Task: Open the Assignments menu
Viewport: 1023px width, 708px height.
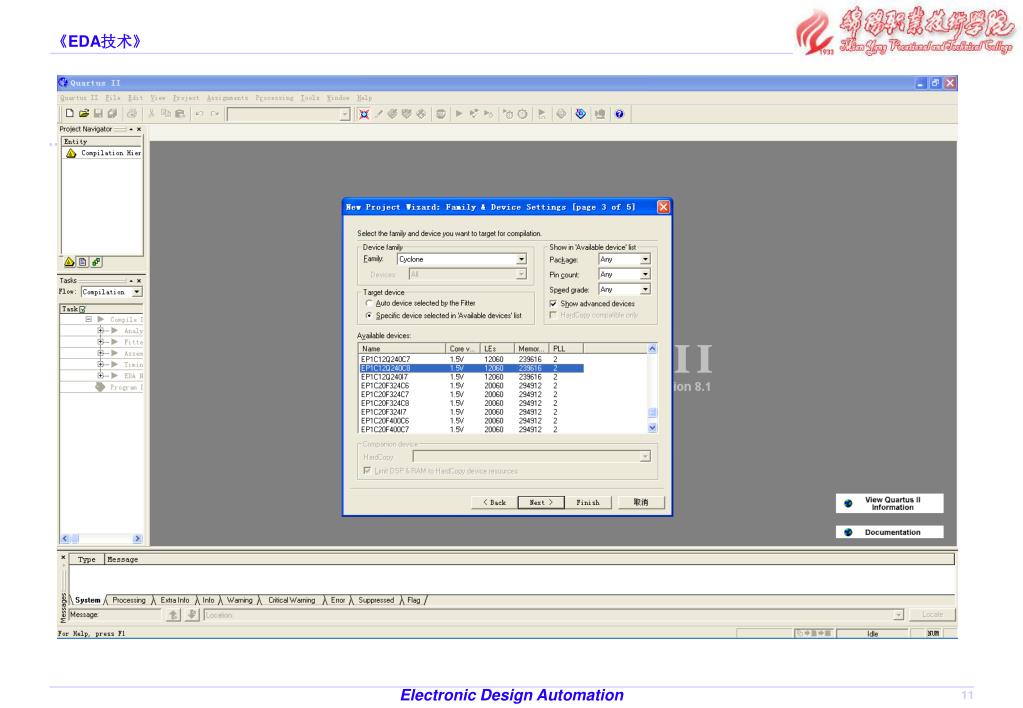Action: click(227, 98)
